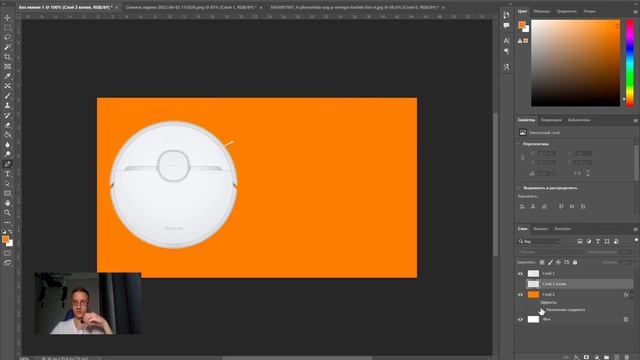Select the Rectangular Marquee tool
640x360 pixels.
(x=7, y=27)
